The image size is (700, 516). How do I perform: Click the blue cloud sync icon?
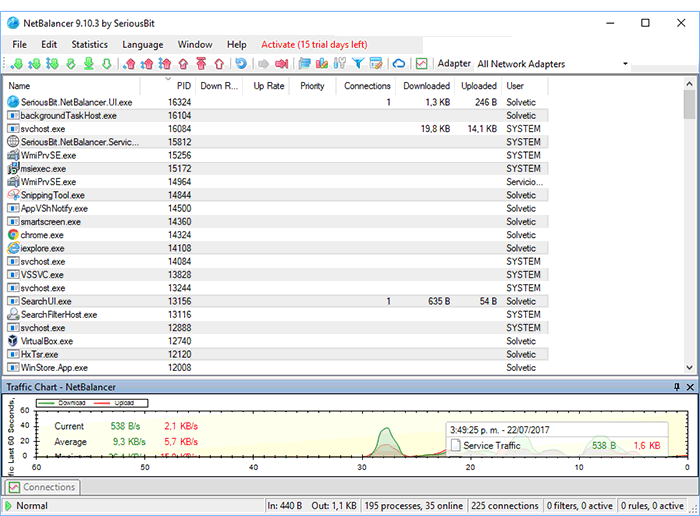[x=399, y=64]
